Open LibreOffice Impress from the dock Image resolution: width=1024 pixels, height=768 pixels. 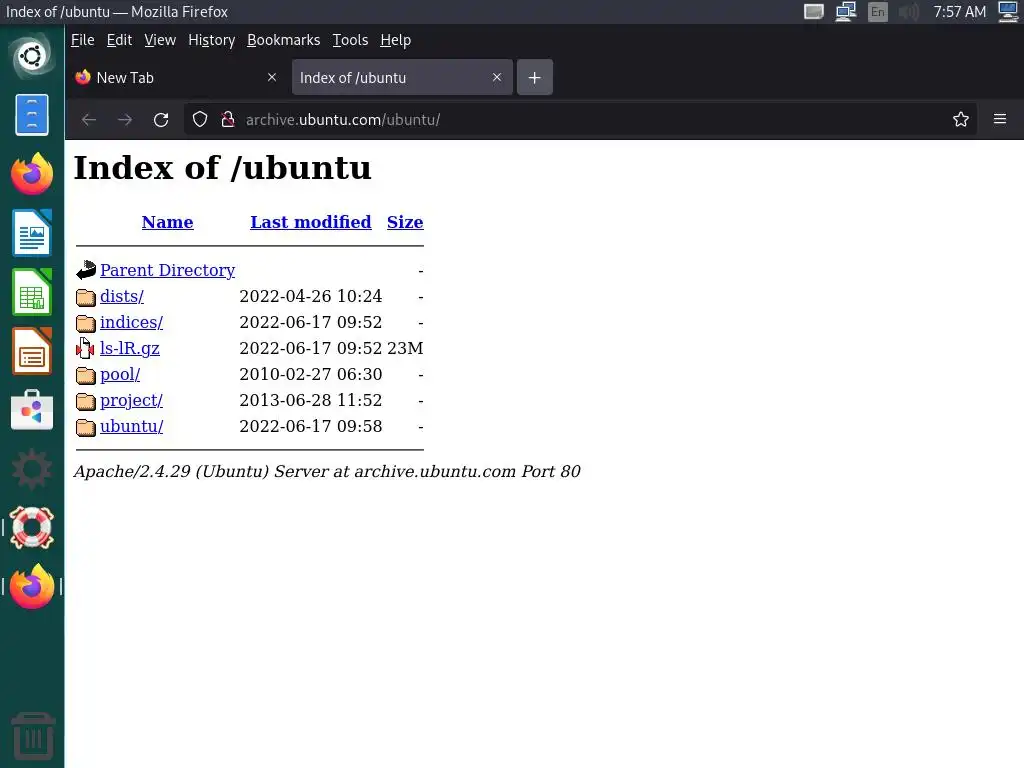tap(31, 351)
